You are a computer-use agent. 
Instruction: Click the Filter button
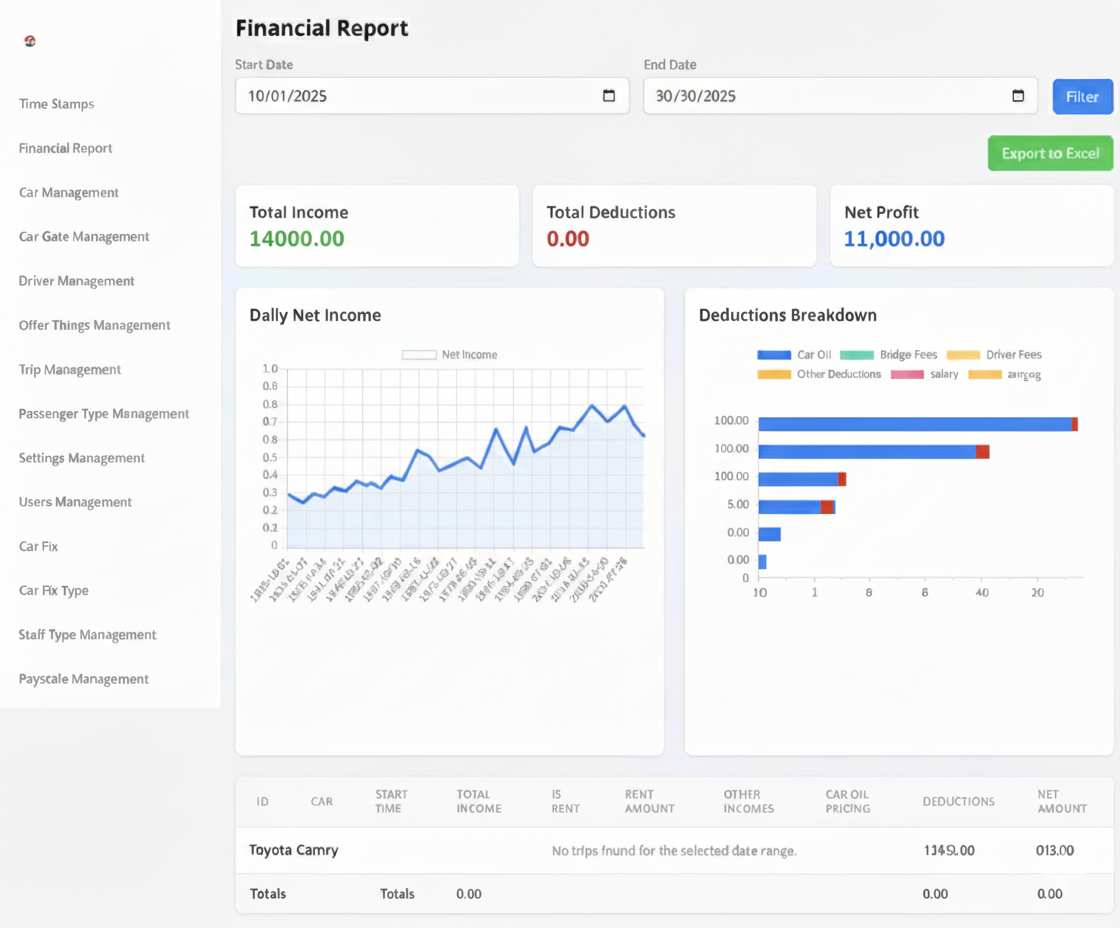point(1082,96)
